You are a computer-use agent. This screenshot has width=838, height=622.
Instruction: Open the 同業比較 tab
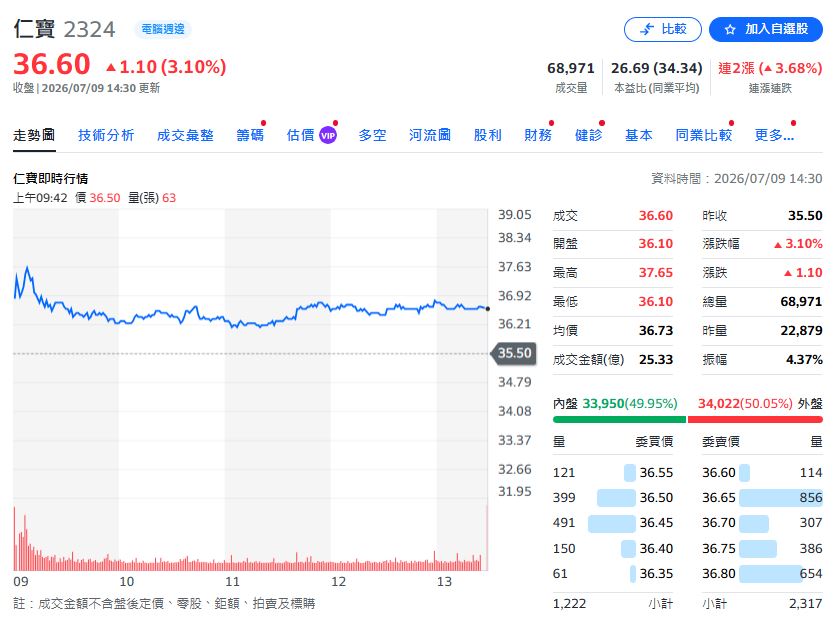703,135
